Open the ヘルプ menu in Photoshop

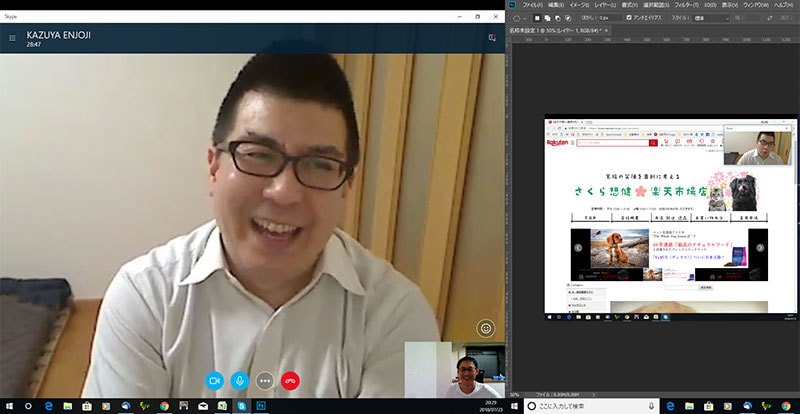[786, 5]
